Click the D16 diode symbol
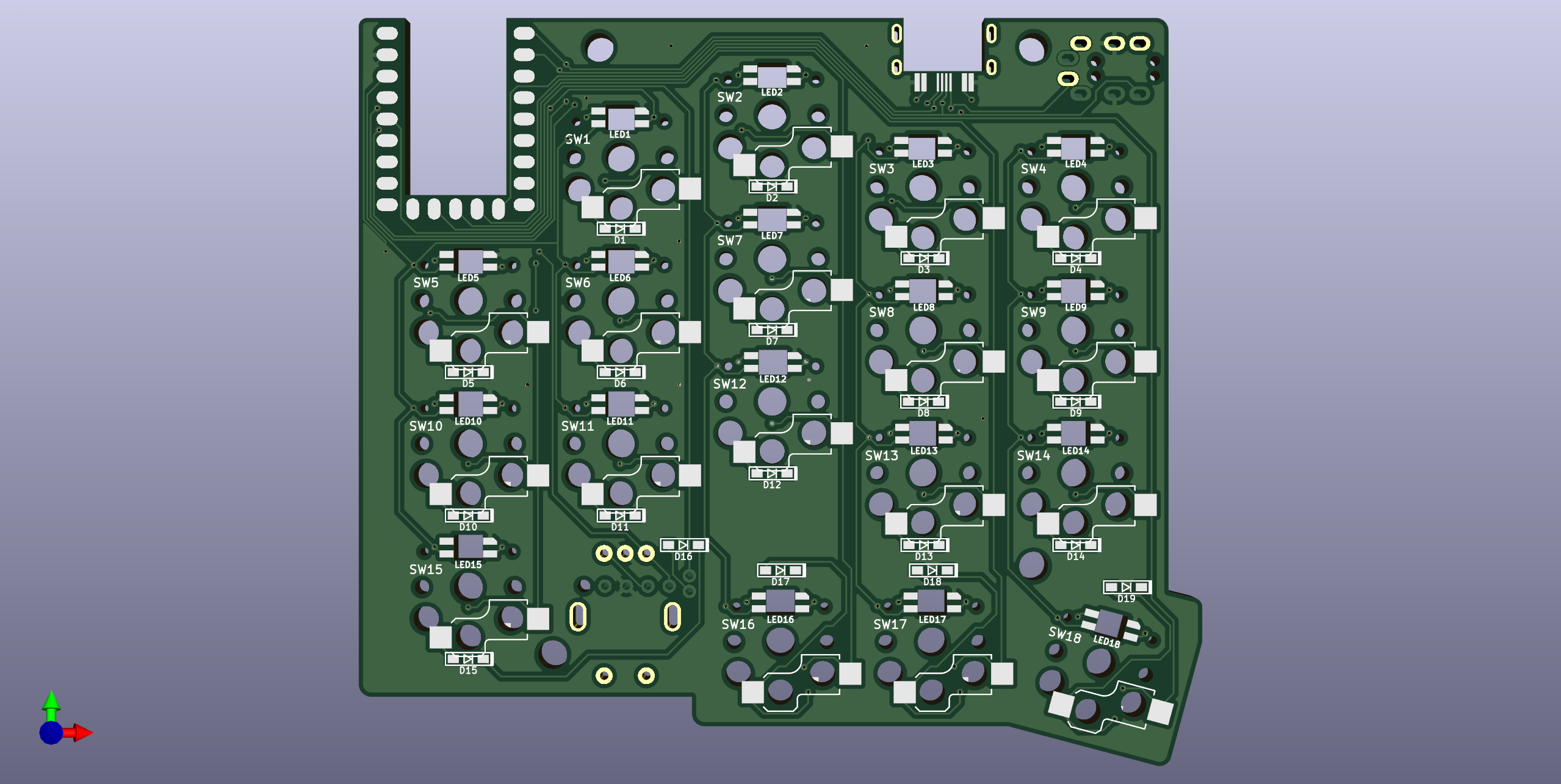The image size is (1561, 784). [683, 545]
